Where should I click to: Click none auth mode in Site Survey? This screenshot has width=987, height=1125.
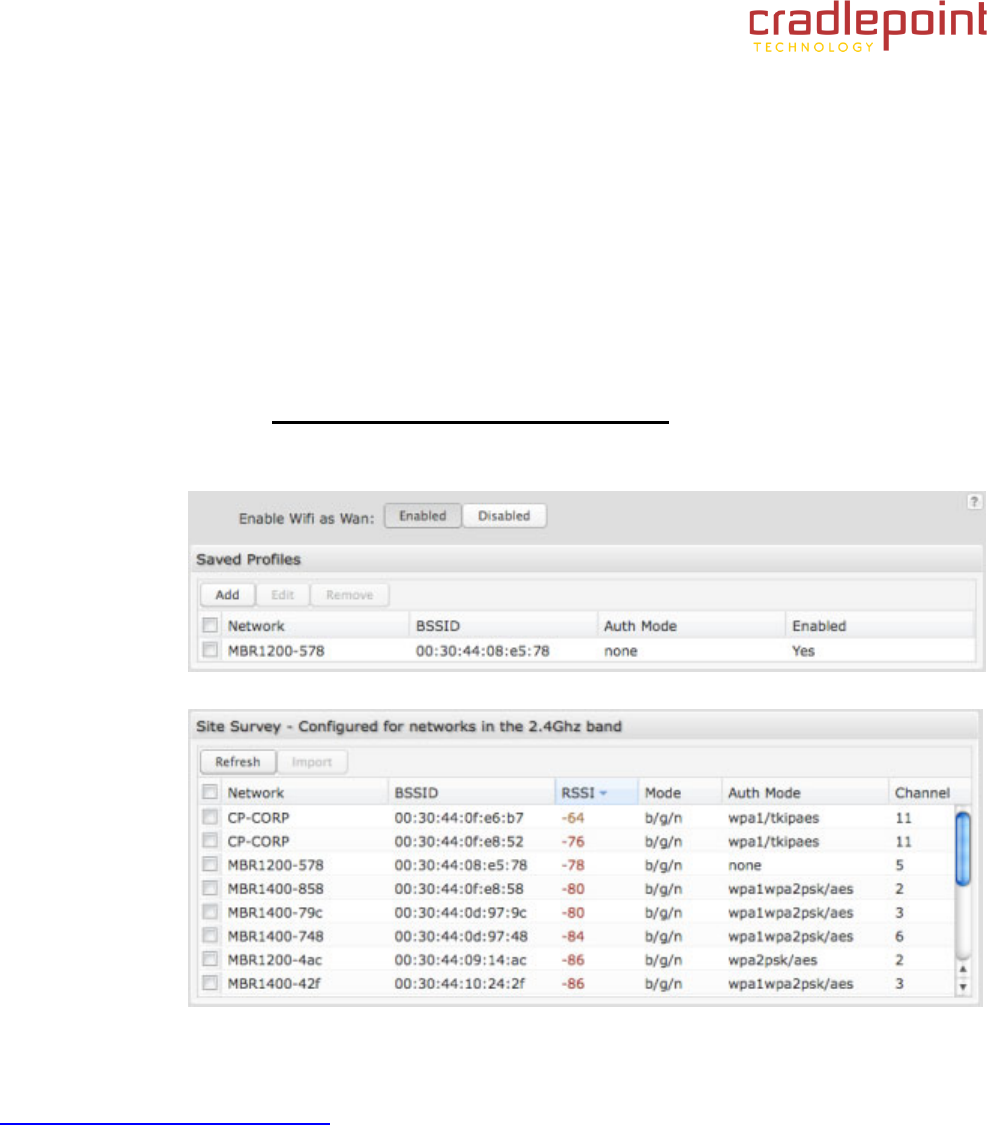coord(745,865)
